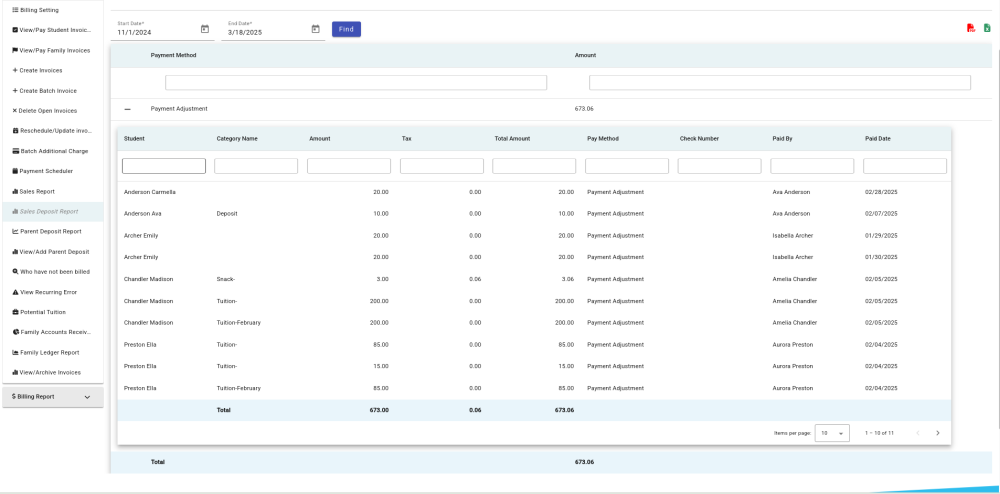Sort by Check Number column header
The width and height of the screenshot is (1000, 494).
700,138
